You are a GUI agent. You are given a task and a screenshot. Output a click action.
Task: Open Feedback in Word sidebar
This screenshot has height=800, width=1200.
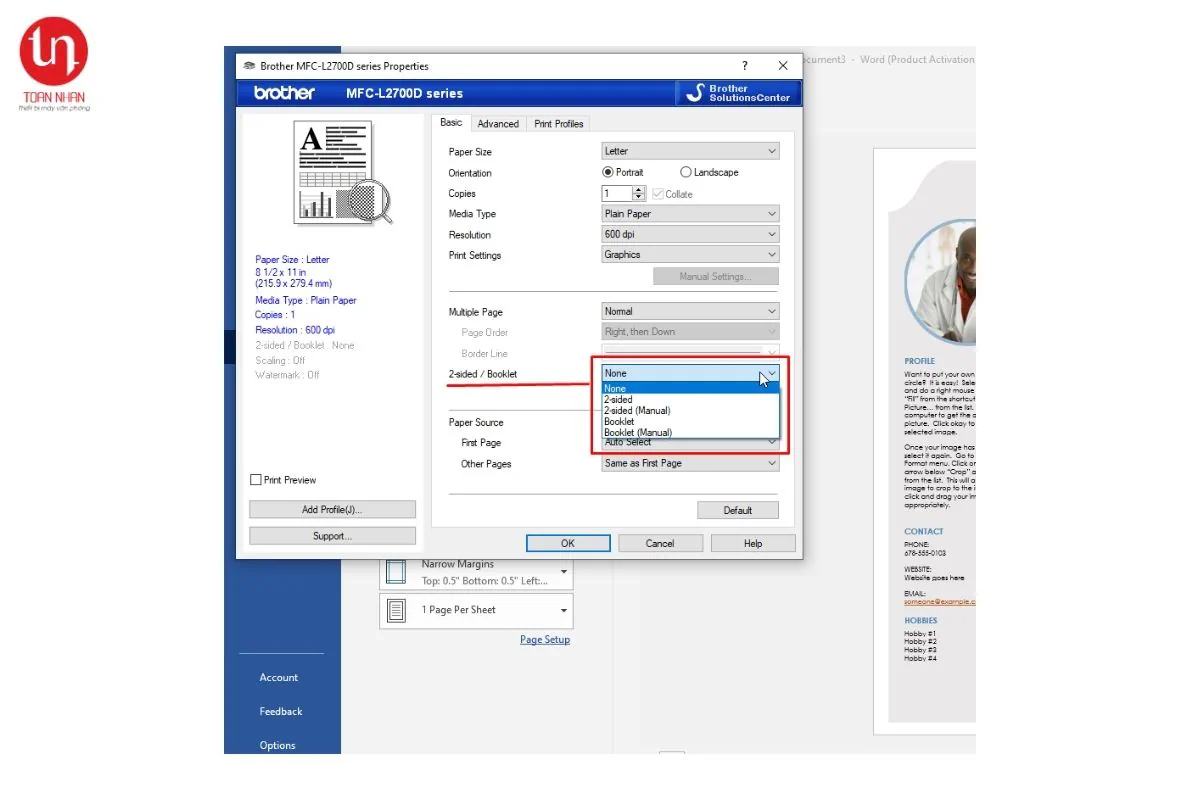click(281, 712)
